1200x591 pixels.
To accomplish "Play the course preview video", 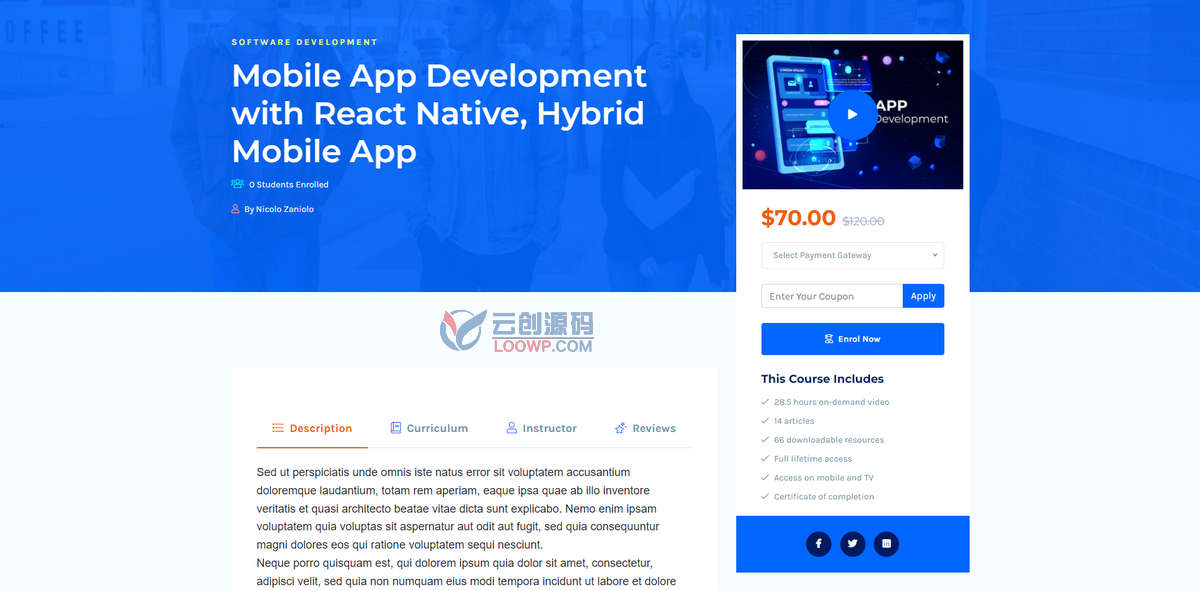I will pyautogui.click(x=852, y=114).
